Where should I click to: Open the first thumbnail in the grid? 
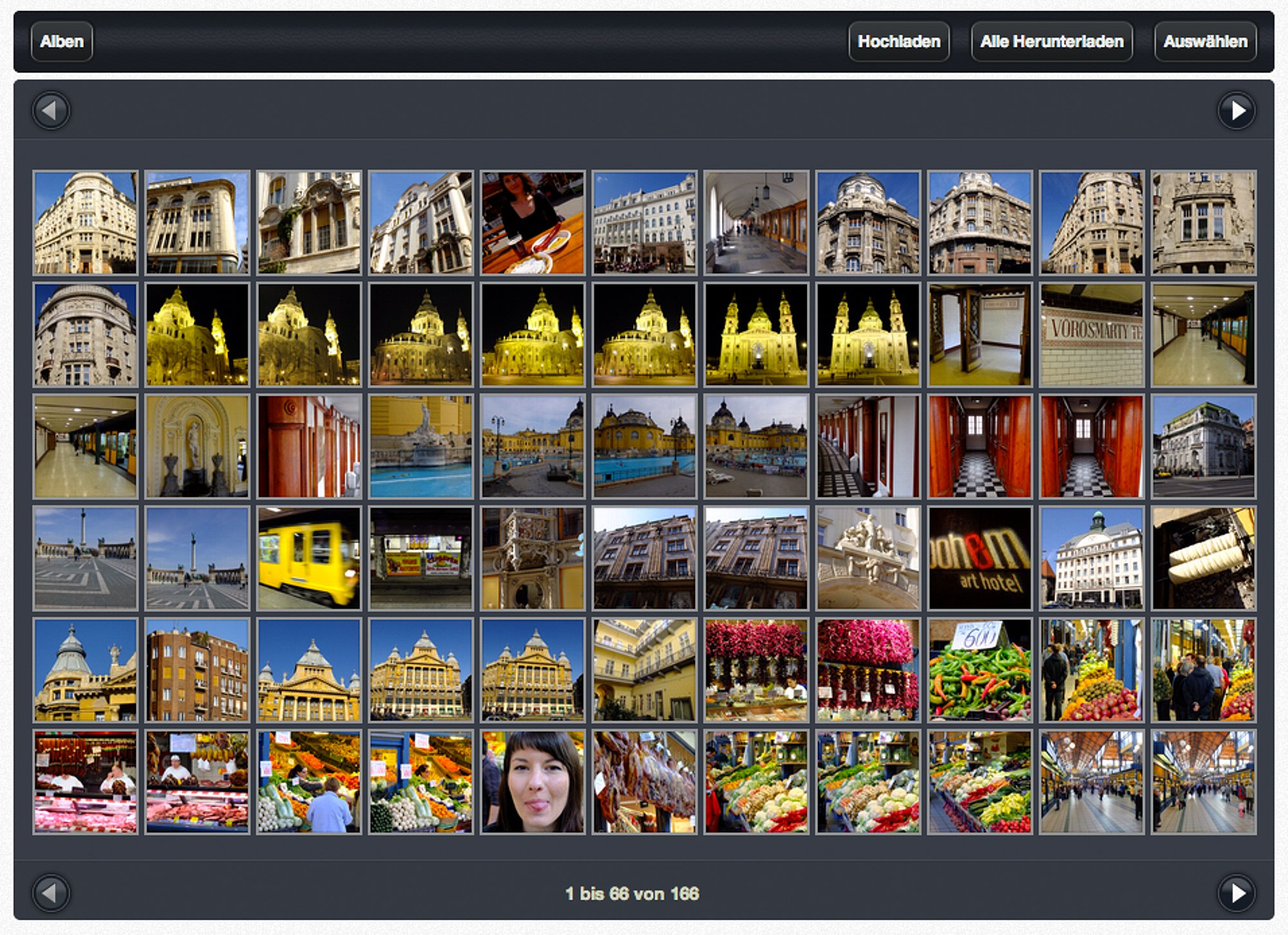point(86,223)
